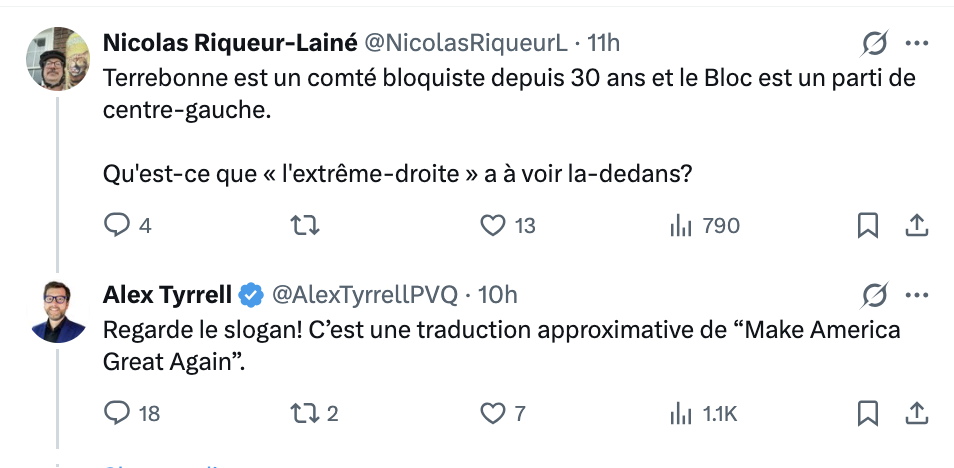Screen dimensions: 954x468
Task: Open the Grok icon on Alex's tweet
Action: (x=873, y=295)
